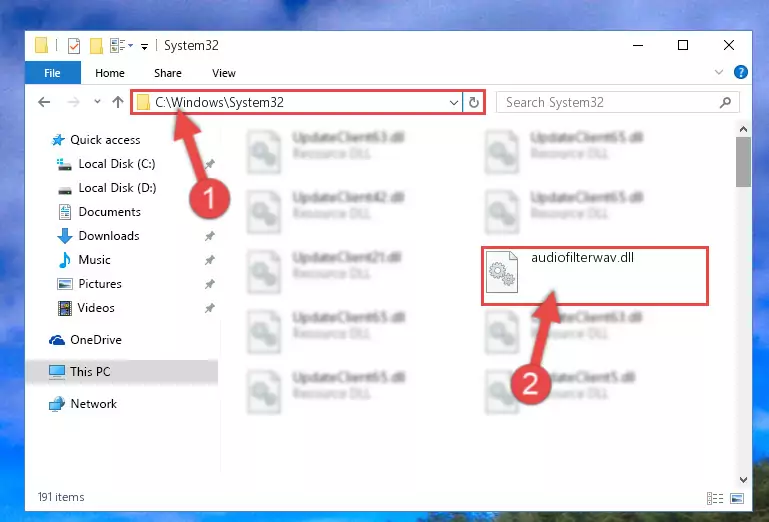Open Network in the navigation pane
Image resolution: width=769 pixels, height=522 pixels.
pyautogui.click(x=83, y=404)
